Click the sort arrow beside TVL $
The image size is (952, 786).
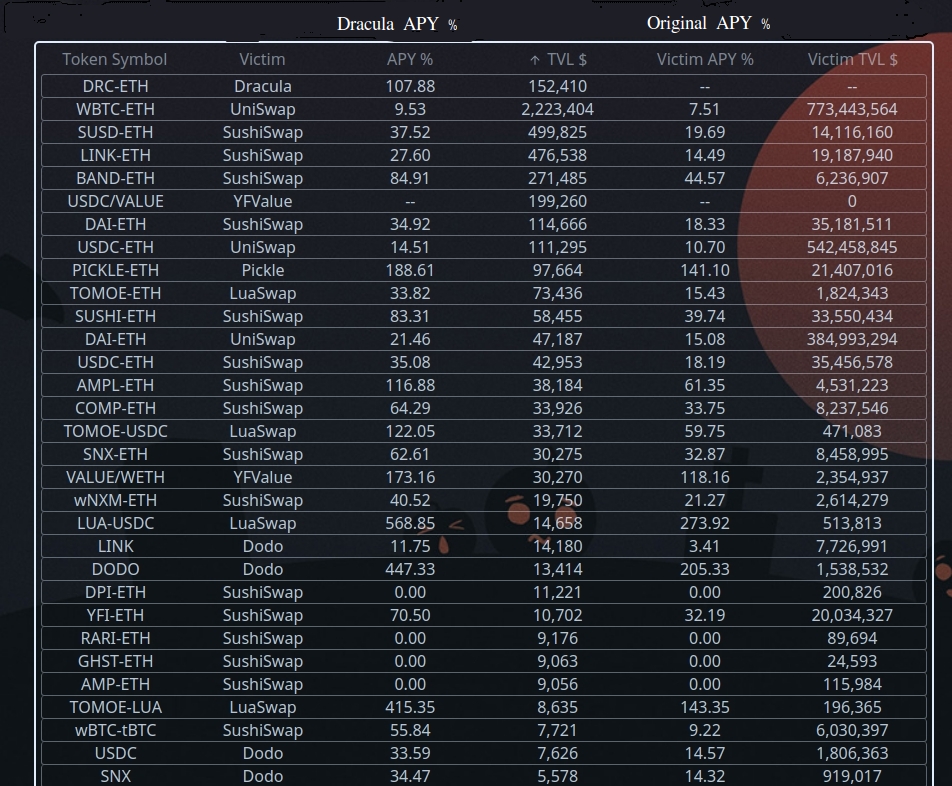click(x=534, y=60)
